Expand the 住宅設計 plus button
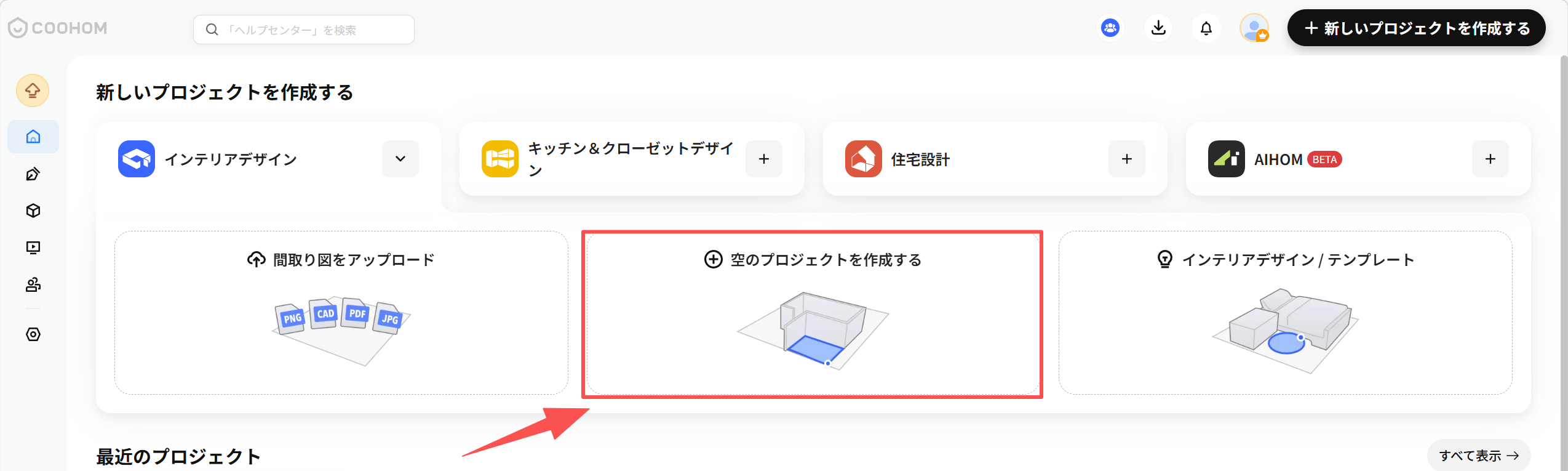This screenshot has width=1568, height=471. pos(1127,159)
